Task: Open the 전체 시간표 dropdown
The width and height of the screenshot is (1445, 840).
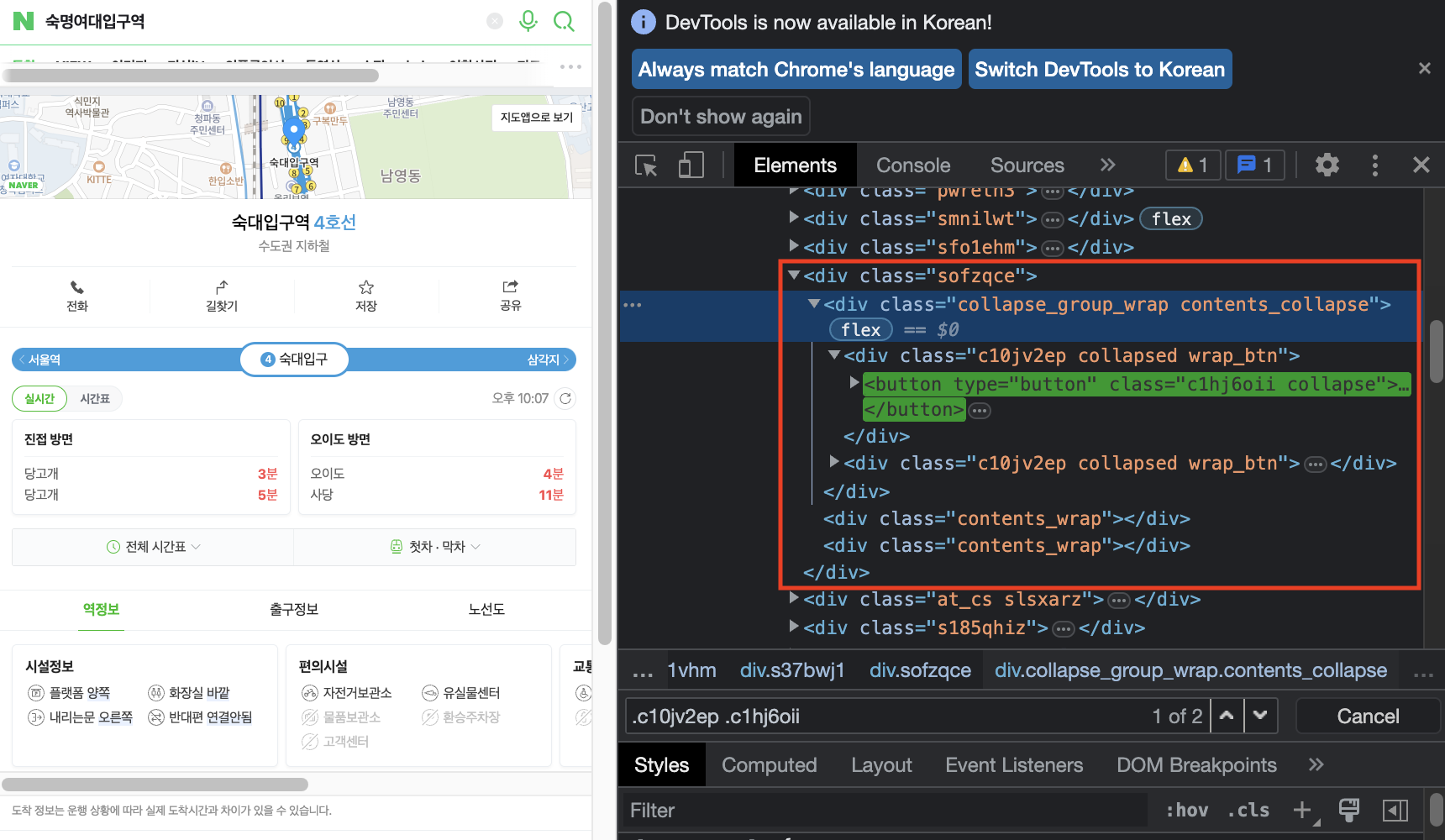Action: [154, 547]
